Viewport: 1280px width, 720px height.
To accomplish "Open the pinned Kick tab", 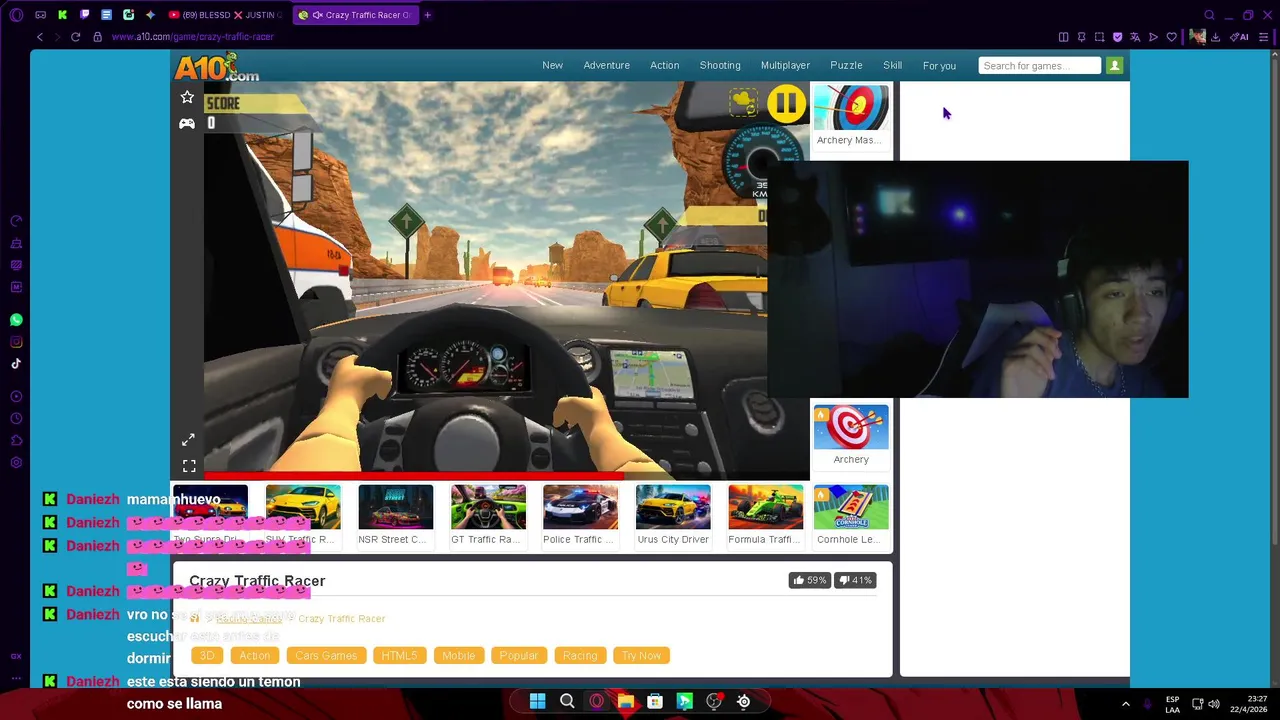I will (62, 15).
